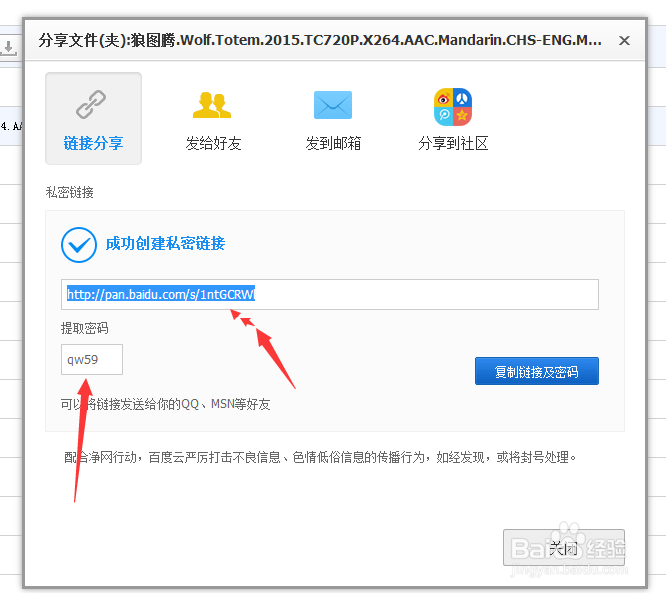Switch to the 发给好友 tab label
The image size is (666, 593).
[213, 144]
